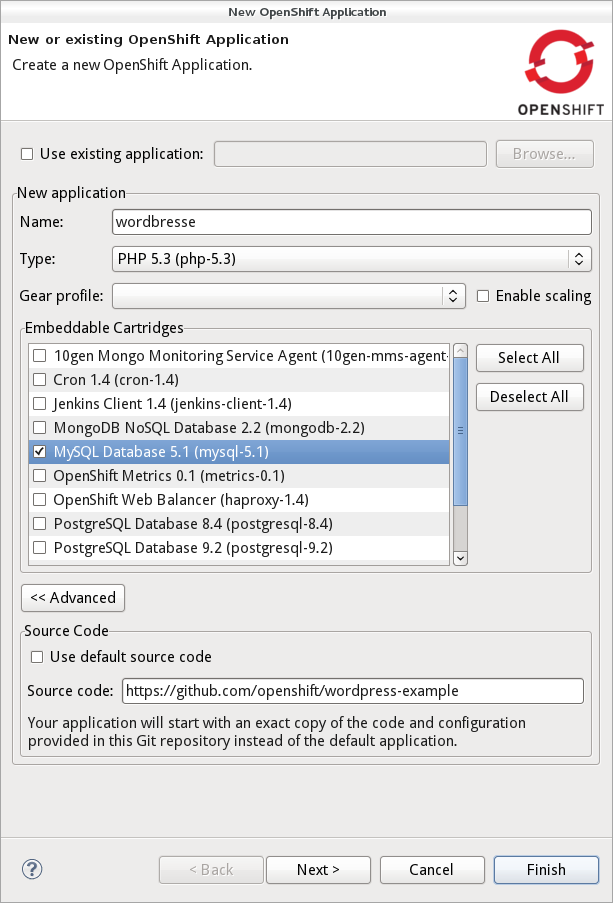Viewport: 613px width, 903px height.
Task: Click the disabled Back button
Action: coord(211,870)
